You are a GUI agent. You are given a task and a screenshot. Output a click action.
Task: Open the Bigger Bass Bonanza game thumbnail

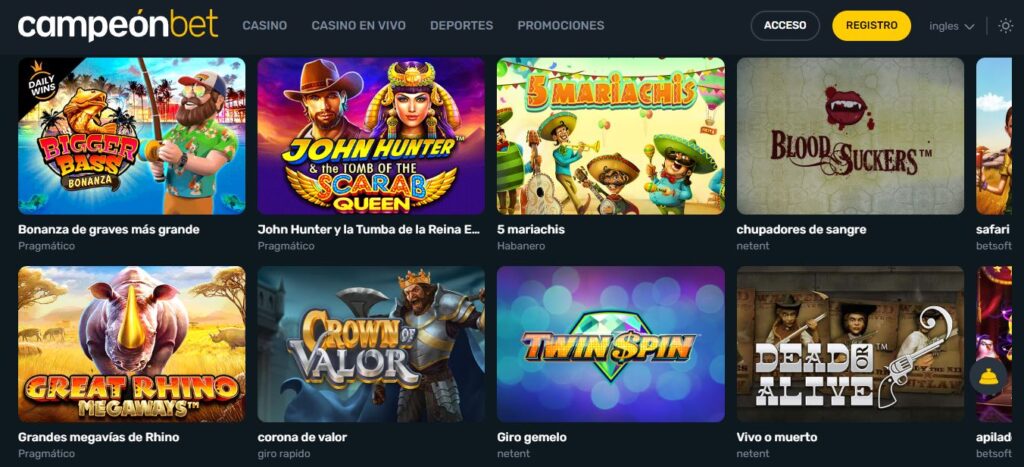click(132, 136)
